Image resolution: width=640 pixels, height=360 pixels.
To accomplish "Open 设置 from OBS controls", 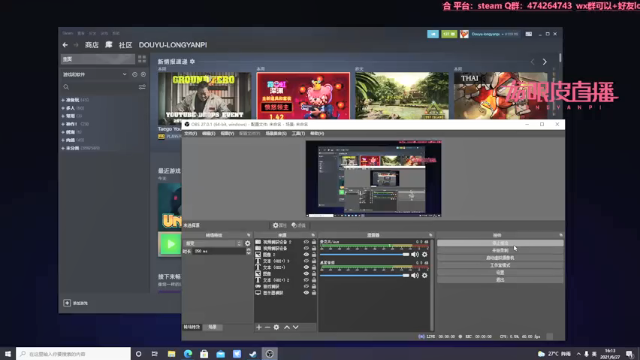I will click(500, 272).
